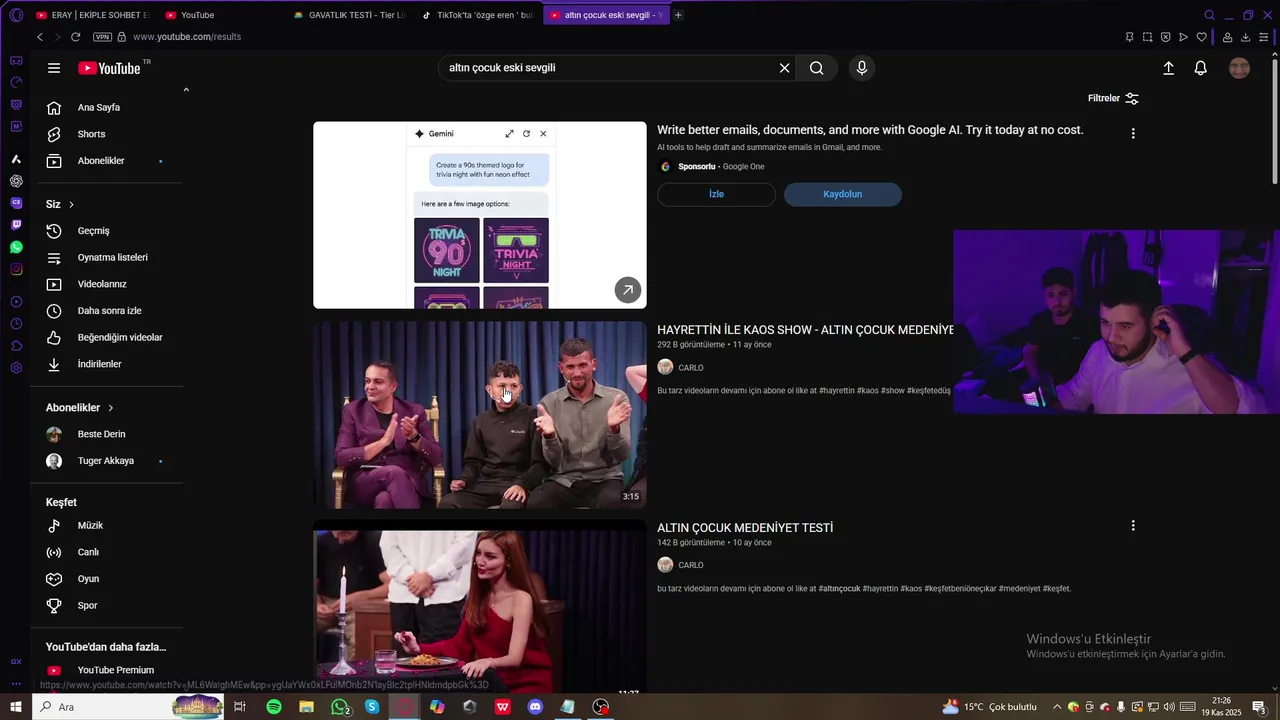Open CARLO channel under the Kaos Show video
This screenshot has height=720, width=1280.
click(691, 368)
